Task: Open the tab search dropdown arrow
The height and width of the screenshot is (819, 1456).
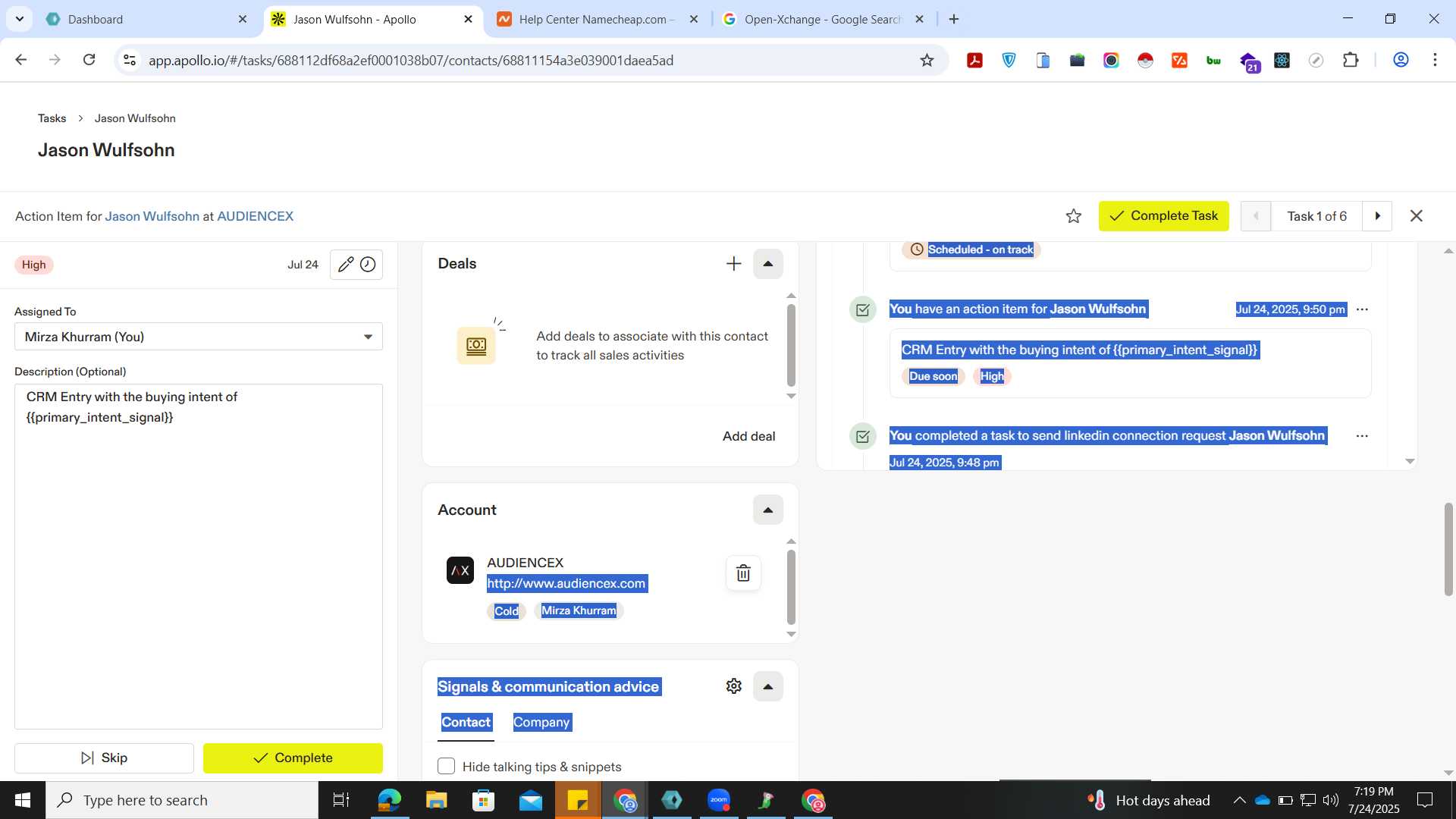Action: pyautogui.click(x=19, y=20)
